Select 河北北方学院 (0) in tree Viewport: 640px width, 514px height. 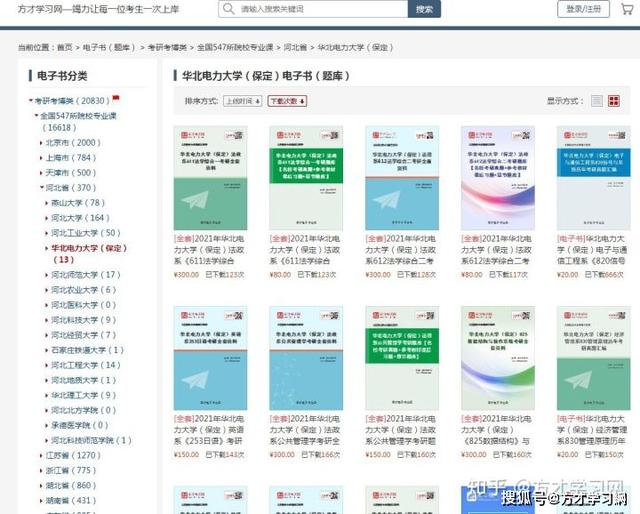(83, 411)
